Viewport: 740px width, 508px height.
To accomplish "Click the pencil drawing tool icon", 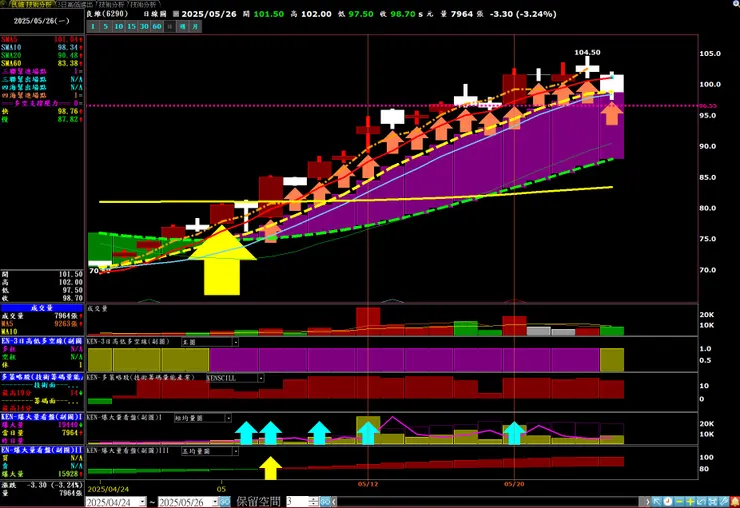I will (x=723, y=501).
